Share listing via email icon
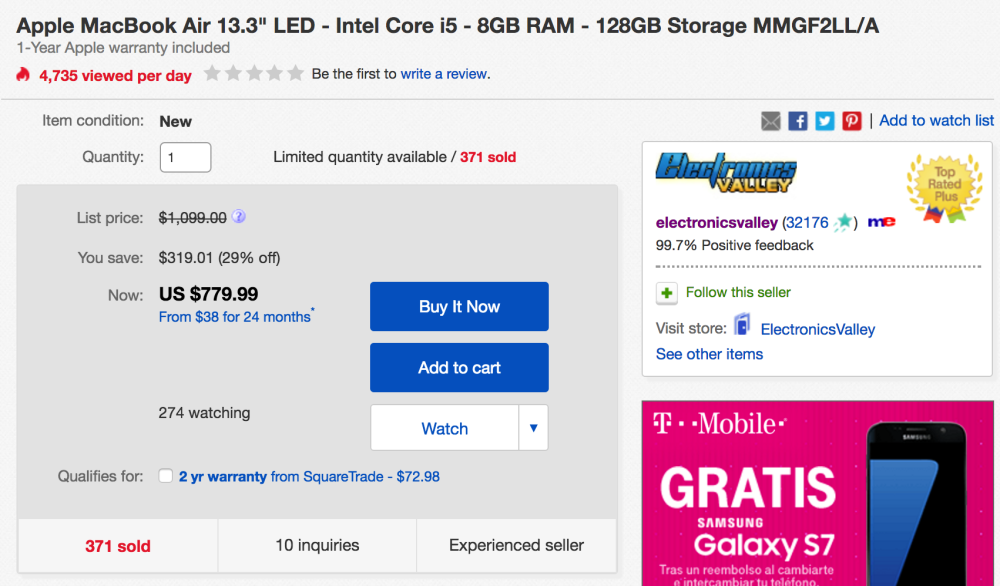Viewport: 1000px width, 586px height. 770,121
